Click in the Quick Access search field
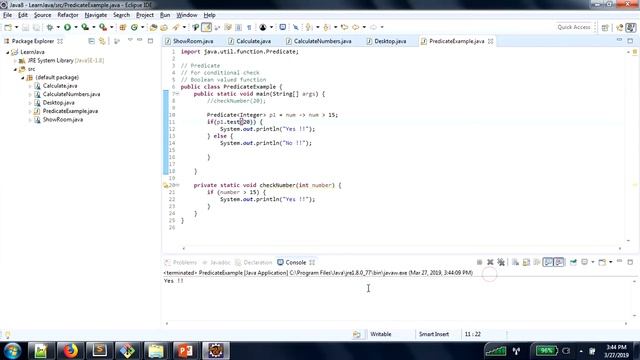Image resolution: width=640 pixels, height=360 pixels. coord(573,27)
